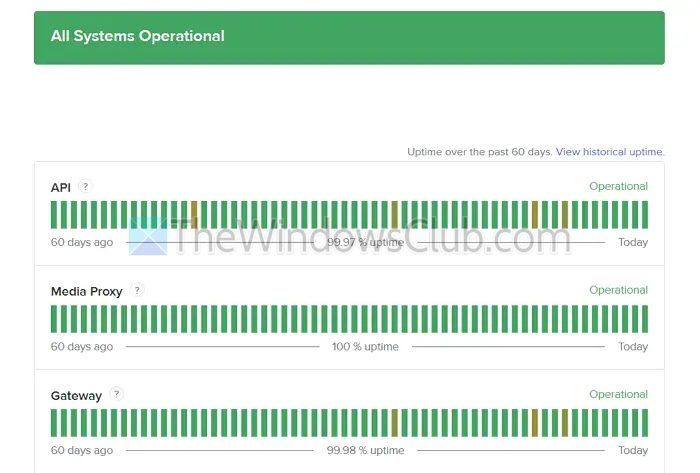Click the leftmost Gateway uptime bar

[x=54, y=422]
